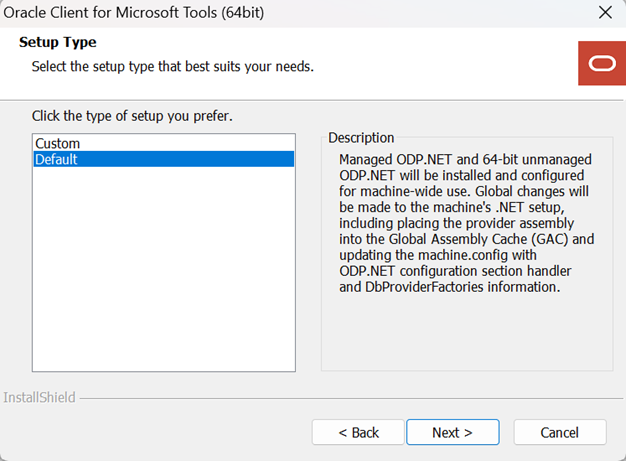Click the setup description paragraph text
The image size is (626, 461).
[x=466, y=223]
